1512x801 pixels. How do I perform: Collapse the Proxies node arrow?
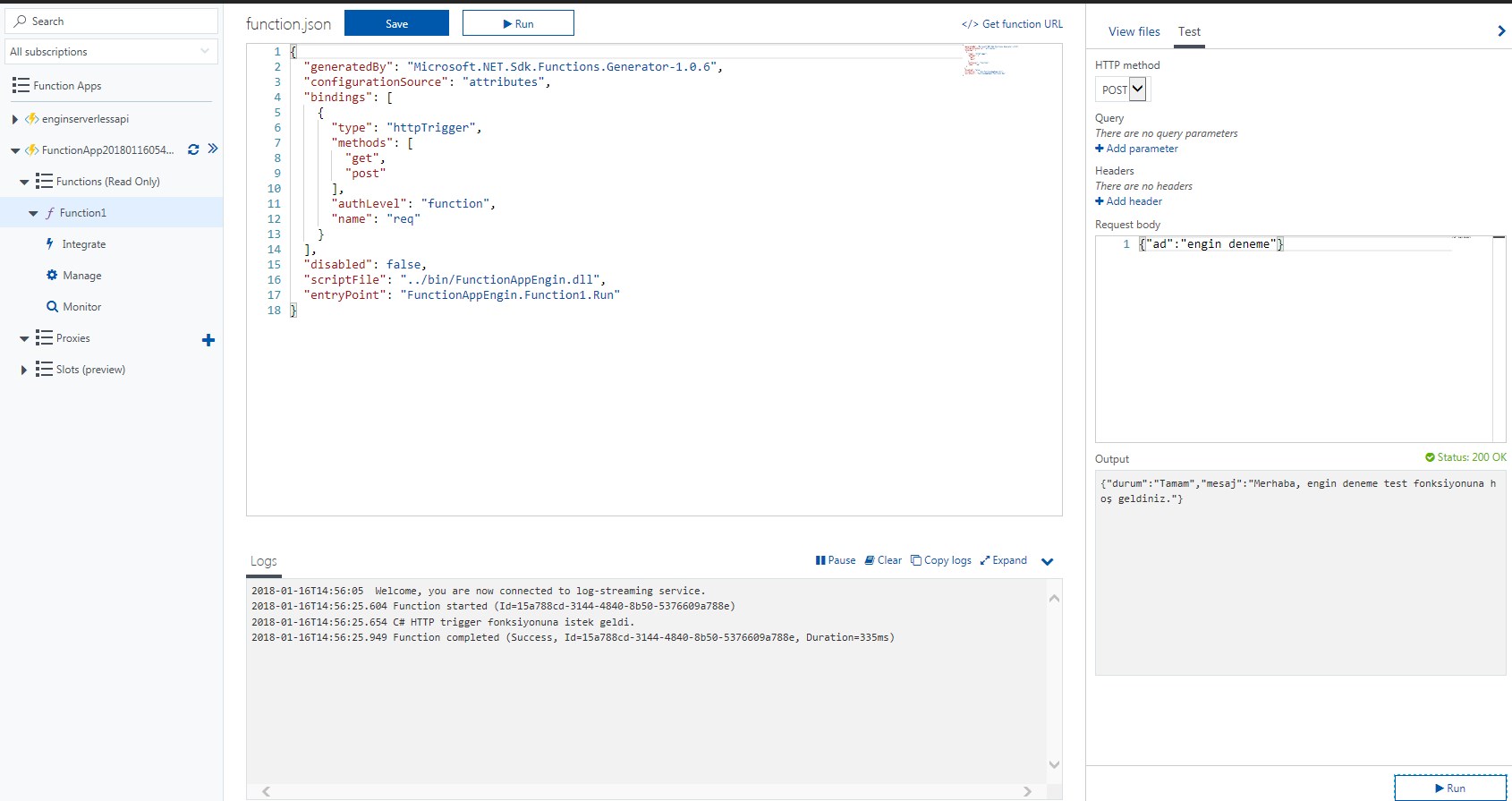tap(24, 338)
